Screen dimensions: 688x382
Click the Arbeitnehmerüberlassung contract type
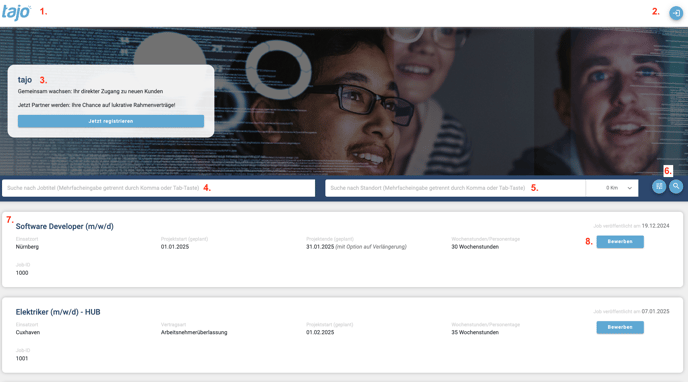pos(194,332)
